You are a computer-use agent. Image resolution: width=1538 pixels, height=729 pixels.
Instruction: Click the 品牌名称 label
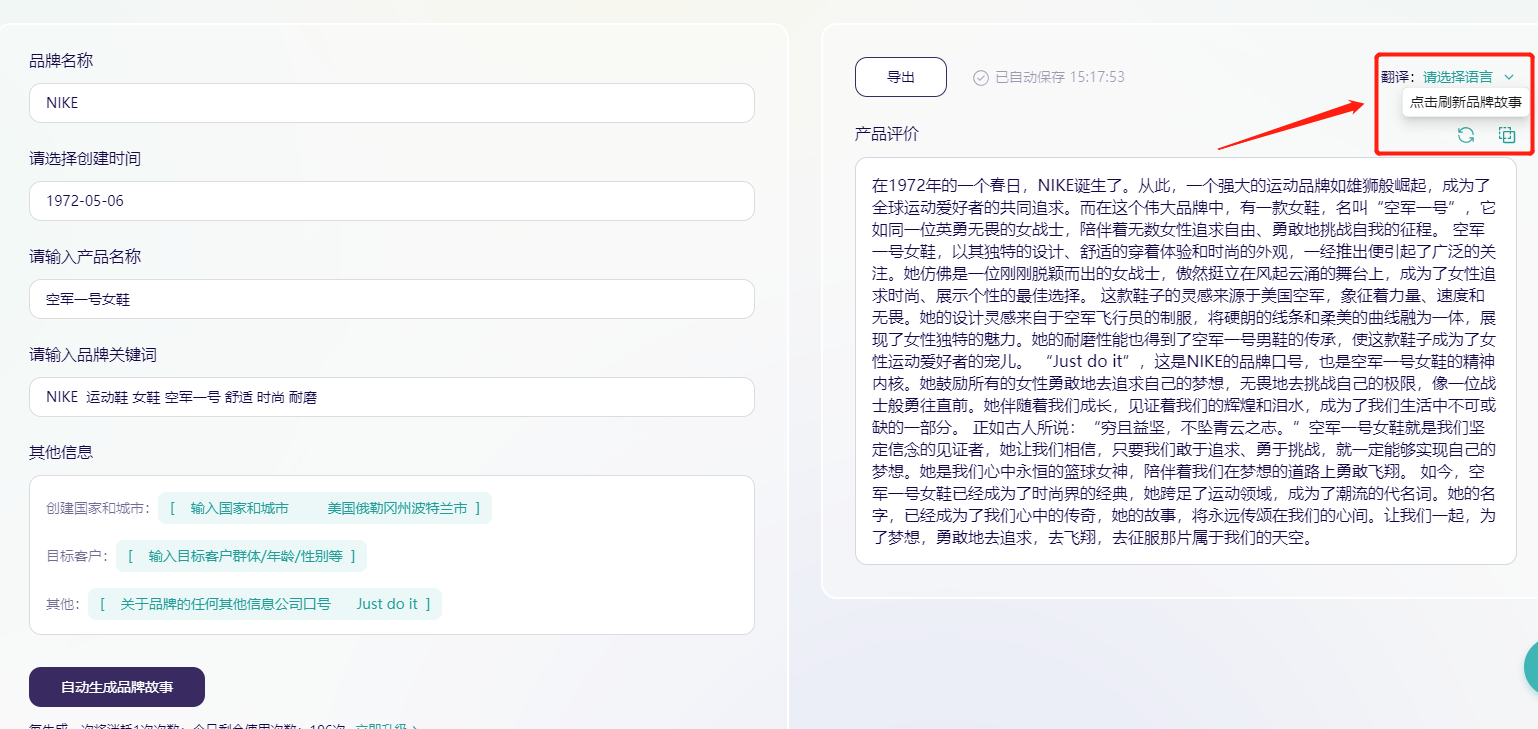[x=61, y=61]
